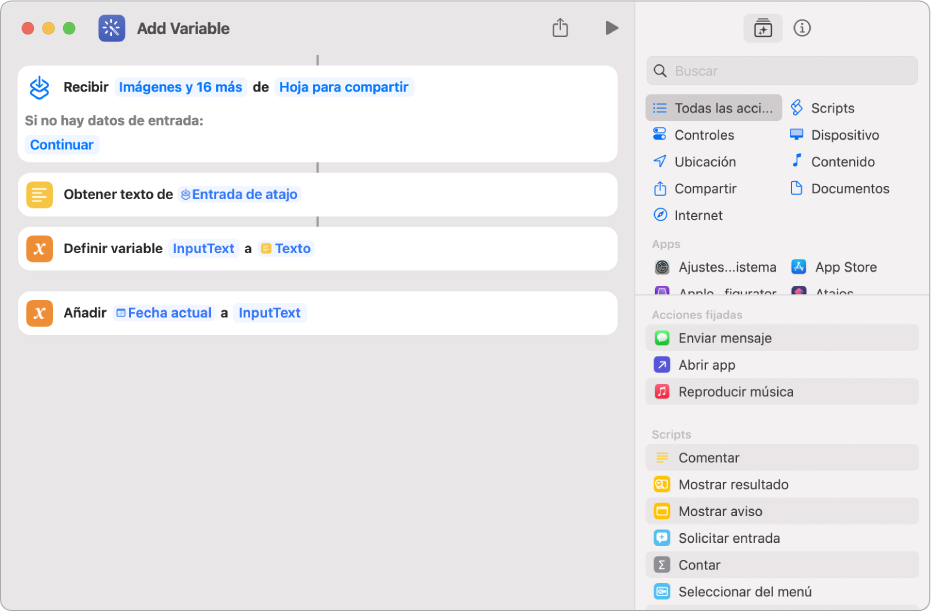The width and height of the screenshot is (931, 612).
Task: Click the Add Variable shortcut title
Action: tap(183, 28)
